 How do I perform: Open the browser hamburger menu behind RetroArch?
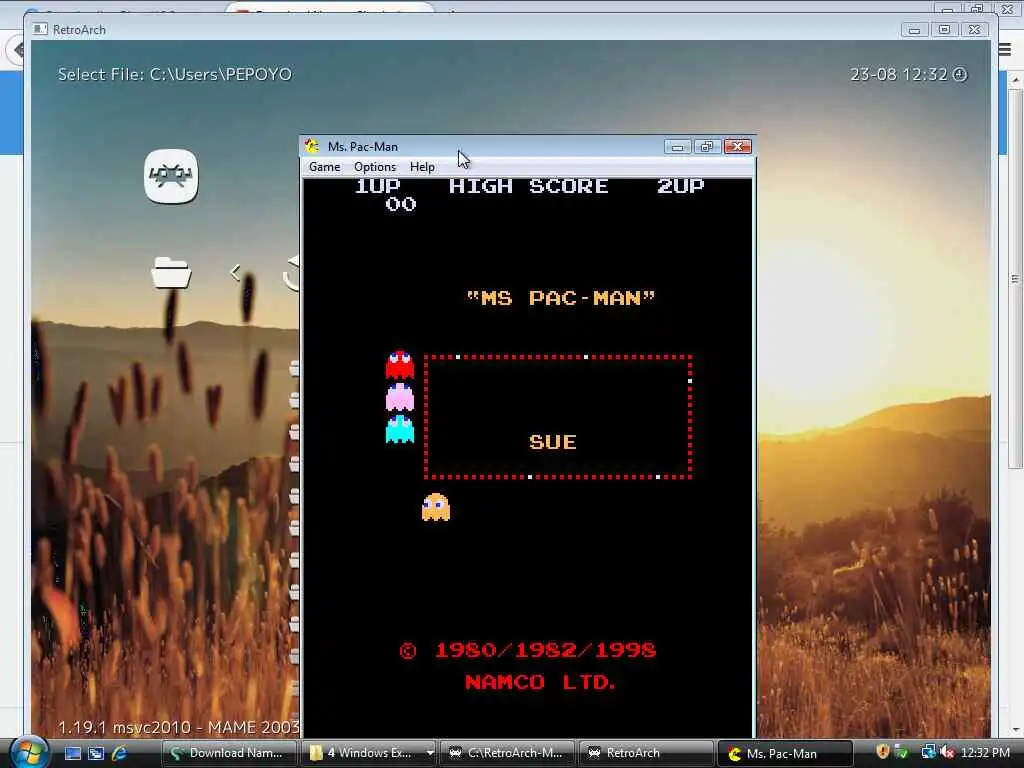(1005, 49)
